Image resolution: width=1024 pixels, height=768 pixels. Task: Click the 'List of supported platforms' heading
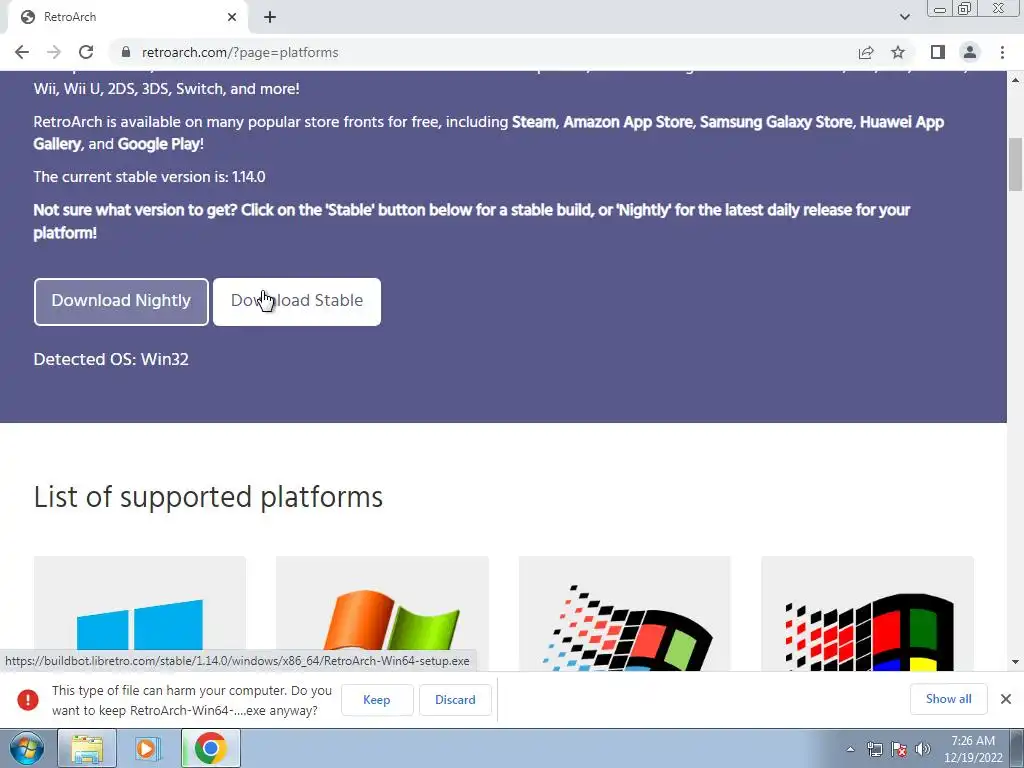click(x=208, y=497)
